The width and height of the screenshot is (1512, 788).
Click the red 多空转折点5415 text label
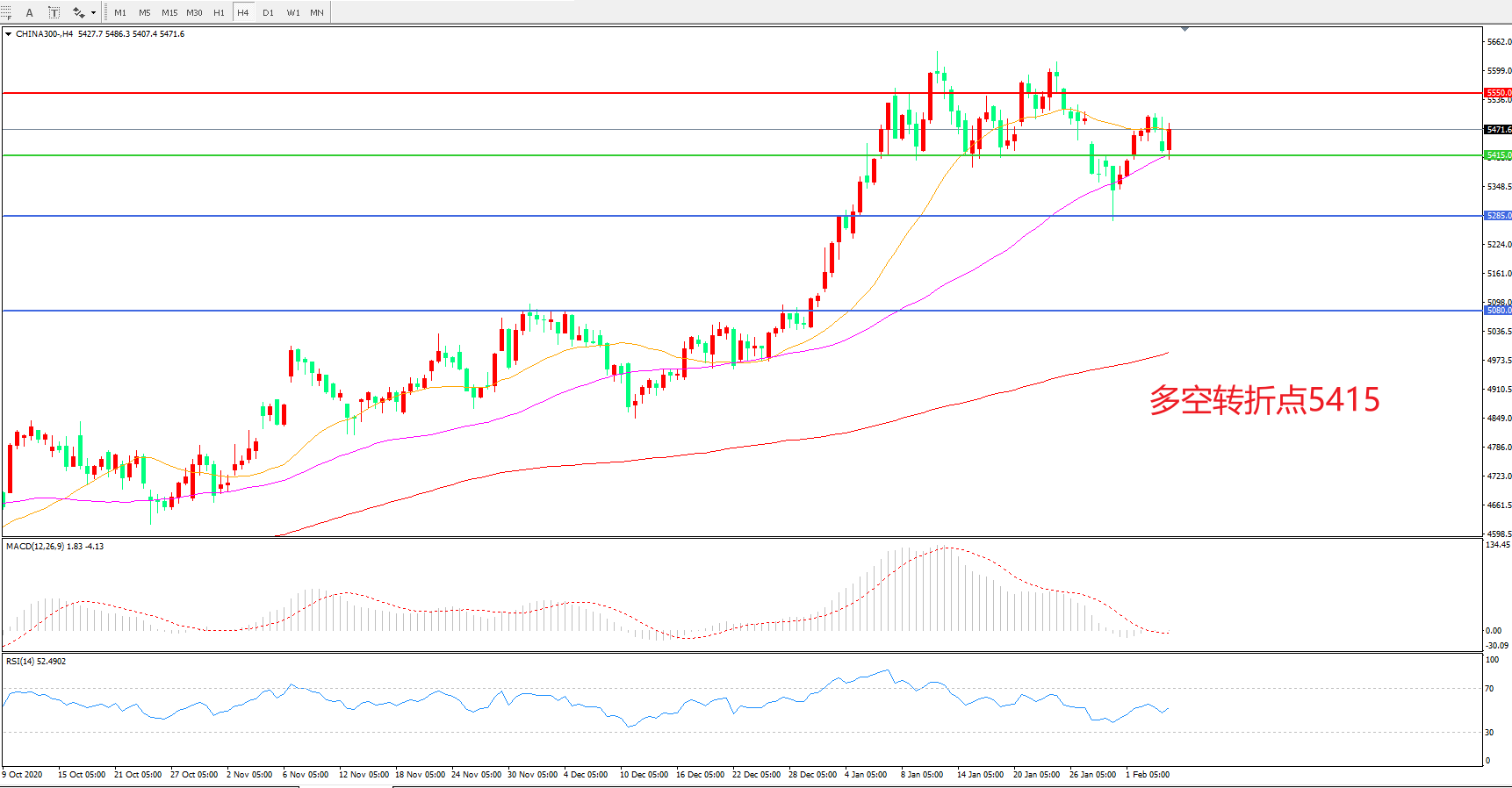(1264, 400)
